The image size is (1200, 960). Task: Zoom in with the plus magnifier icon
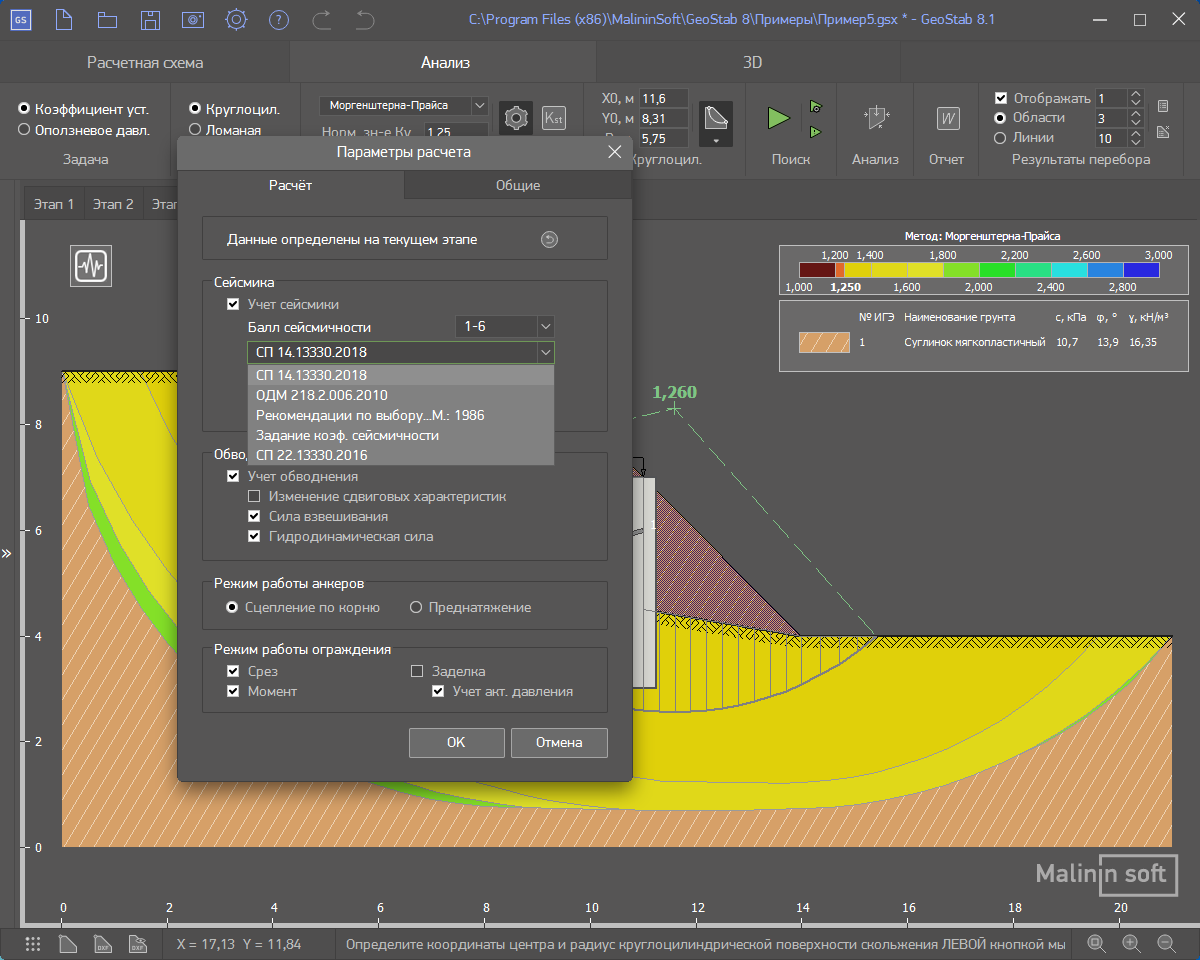tap(1131, 943)
